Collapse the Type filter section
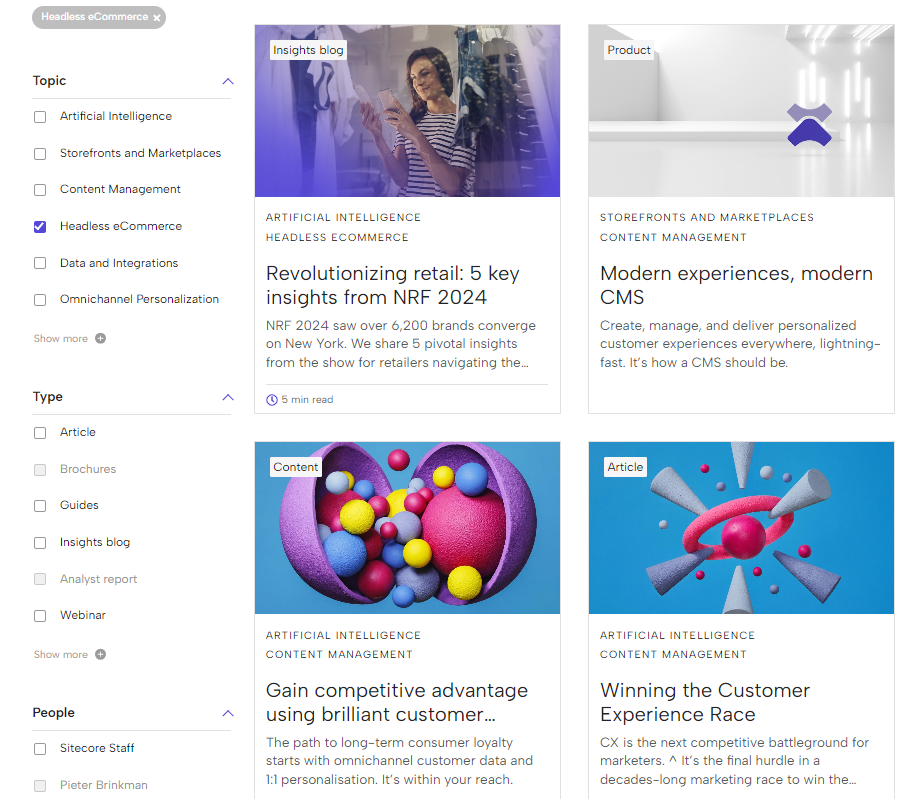The width and height of the screenshot is (916, 799). [x=228, y=397]
